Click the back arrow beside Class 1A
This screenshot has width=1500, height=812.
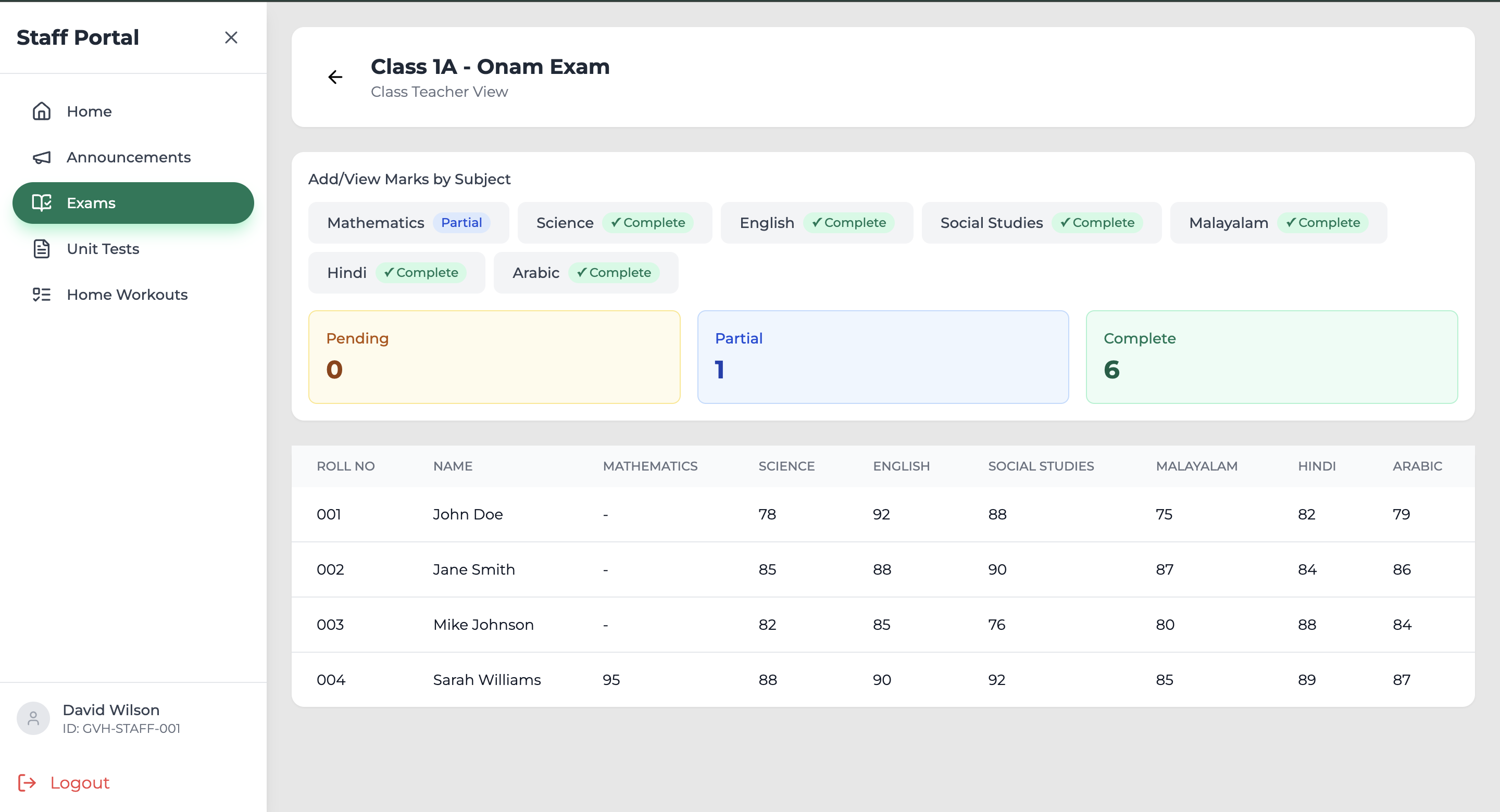pyautogui.click(x=335, y=77)
